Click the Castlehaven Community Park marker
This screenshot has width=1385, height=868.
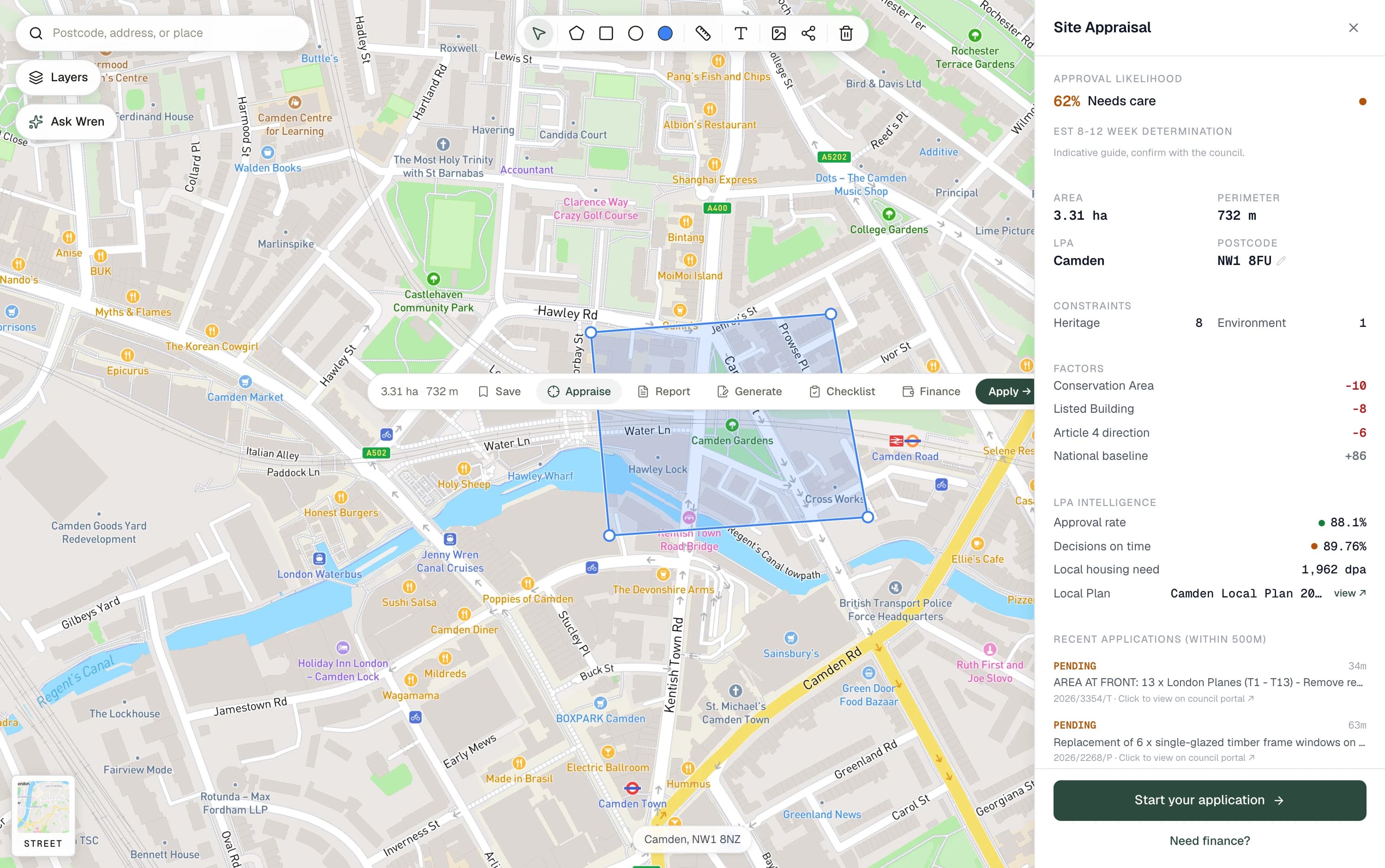(434, 279)
